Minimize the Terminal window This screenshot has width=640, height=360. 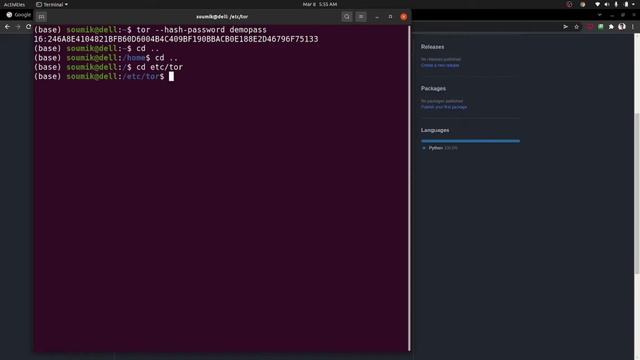(377, 17)
